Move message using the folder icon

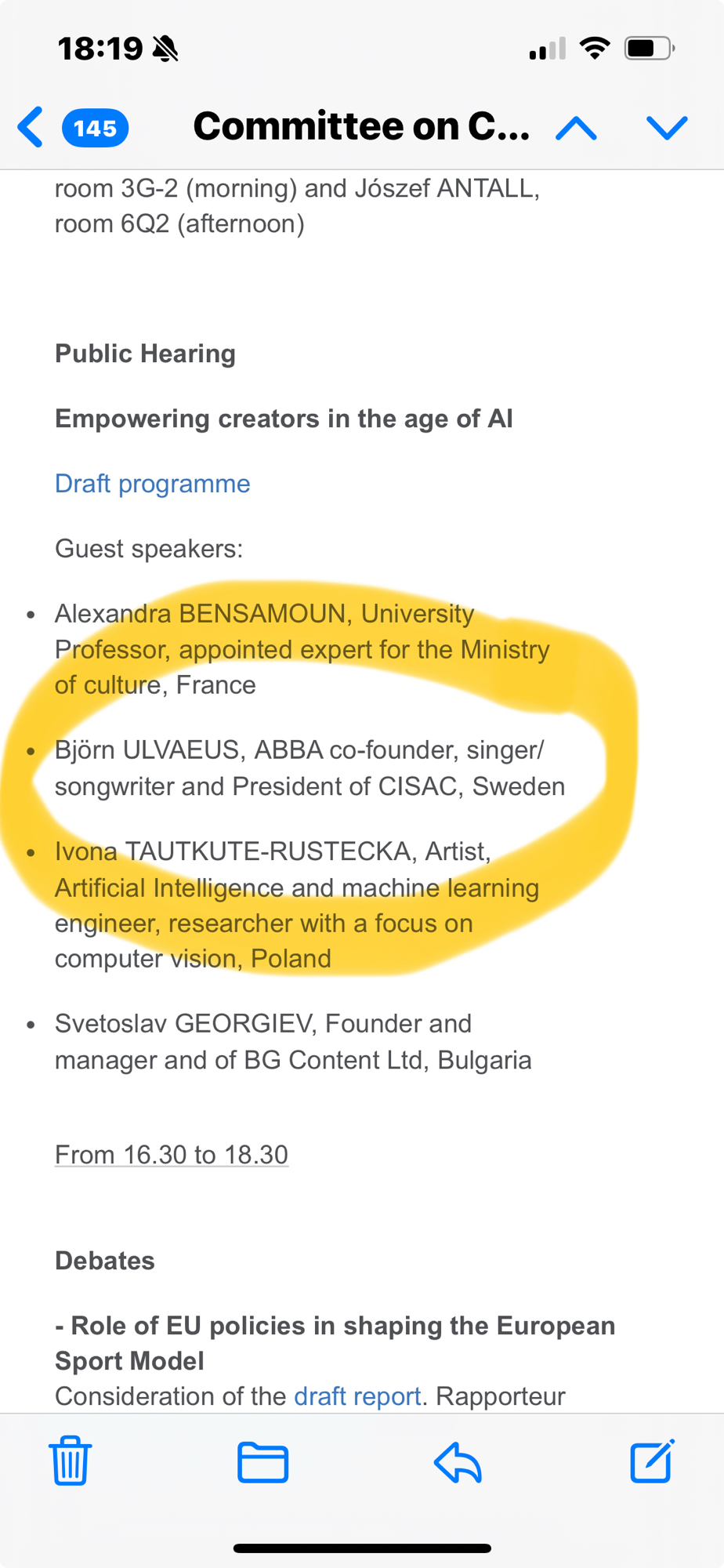click(x=262, y=1462)
